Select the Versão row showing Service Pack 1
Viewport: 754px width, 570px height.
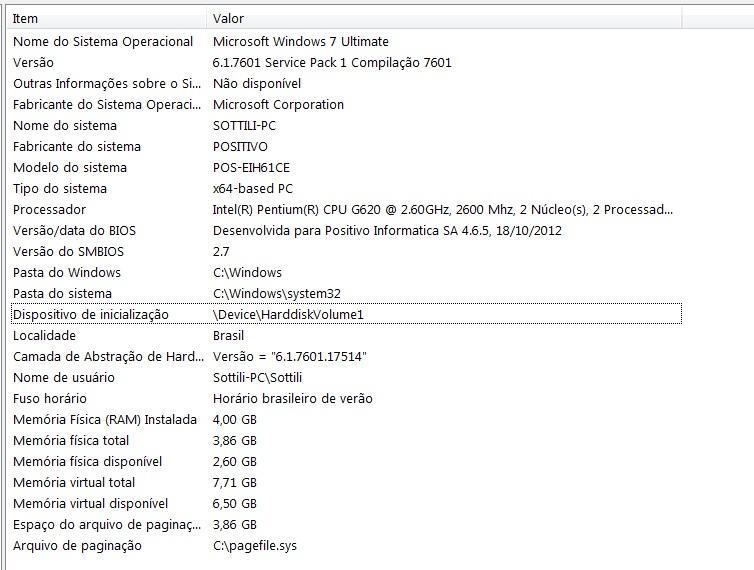pyautogui.click(x=346, y=63)
